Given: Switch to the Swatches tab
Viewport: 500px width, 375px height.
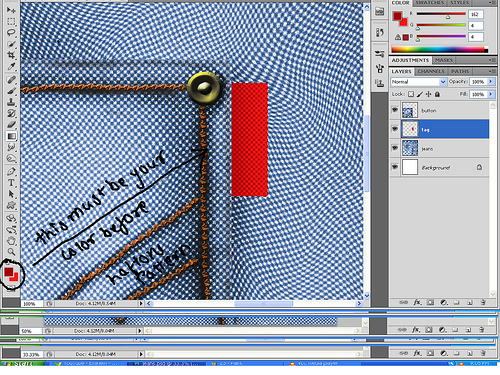Looking at the screenshot, I should click(430, 3).
